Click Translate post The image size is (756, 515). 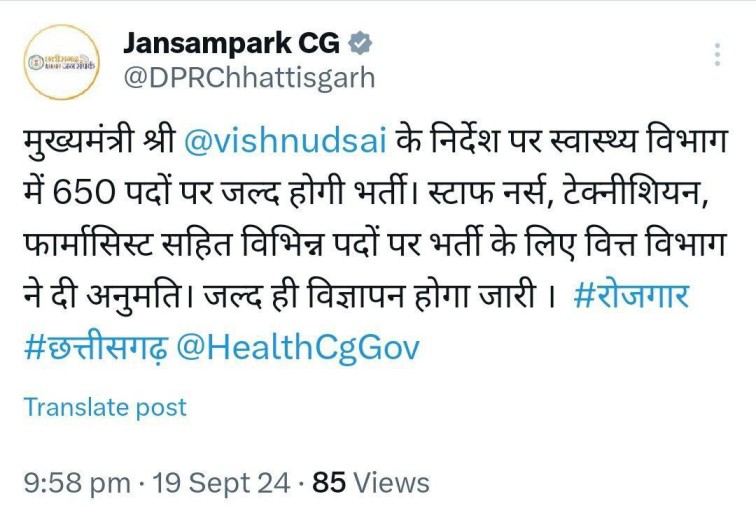105,407
